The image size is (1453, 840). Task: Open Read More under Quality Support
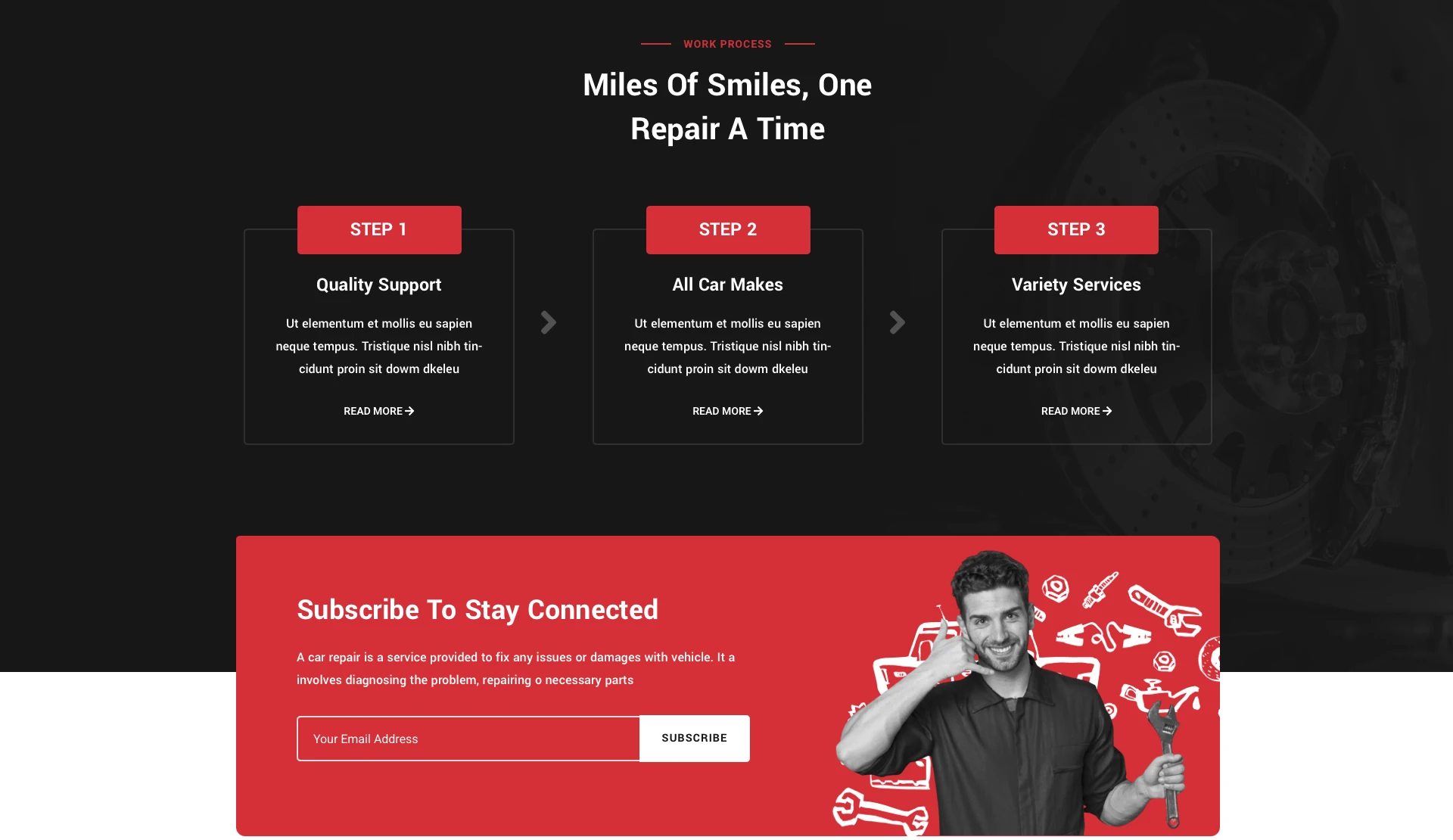tap(379, 411)
